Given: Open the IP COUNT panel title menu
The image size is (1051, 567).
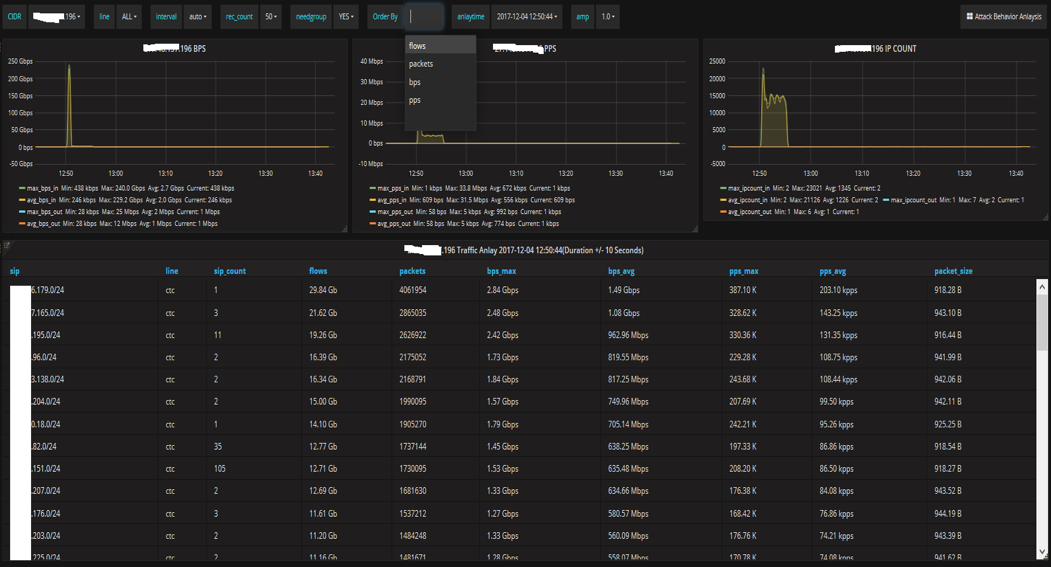Looking at the screenshot, I should (x=875, y=49).
